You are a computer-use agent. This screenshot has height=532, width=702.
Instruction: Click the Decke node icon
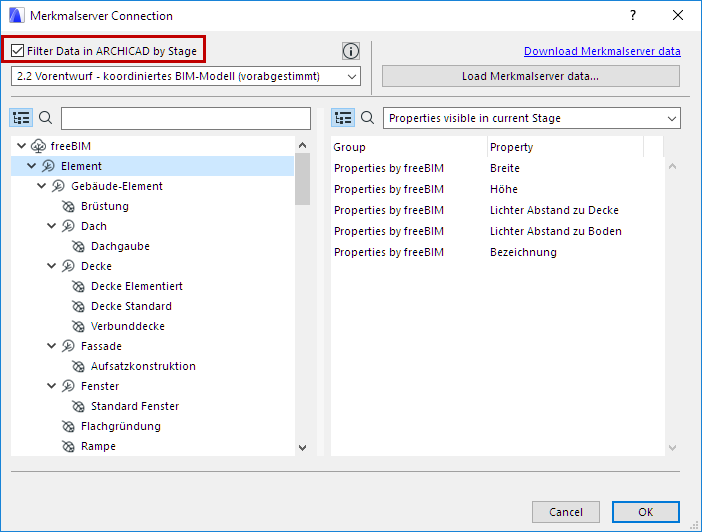[x=68, y=266]
